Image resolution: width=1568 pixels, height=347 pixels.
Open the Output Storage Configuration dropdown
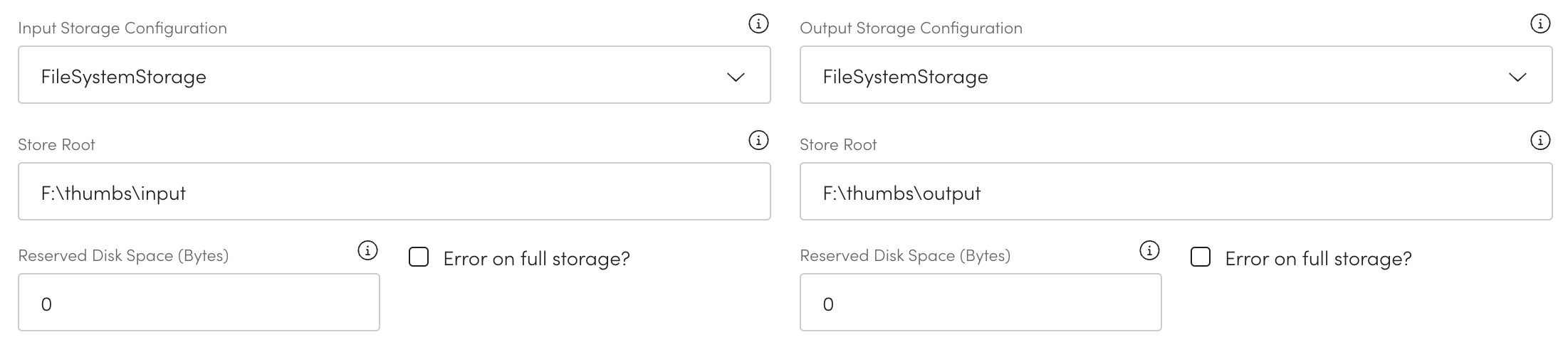click(1176, 75)
